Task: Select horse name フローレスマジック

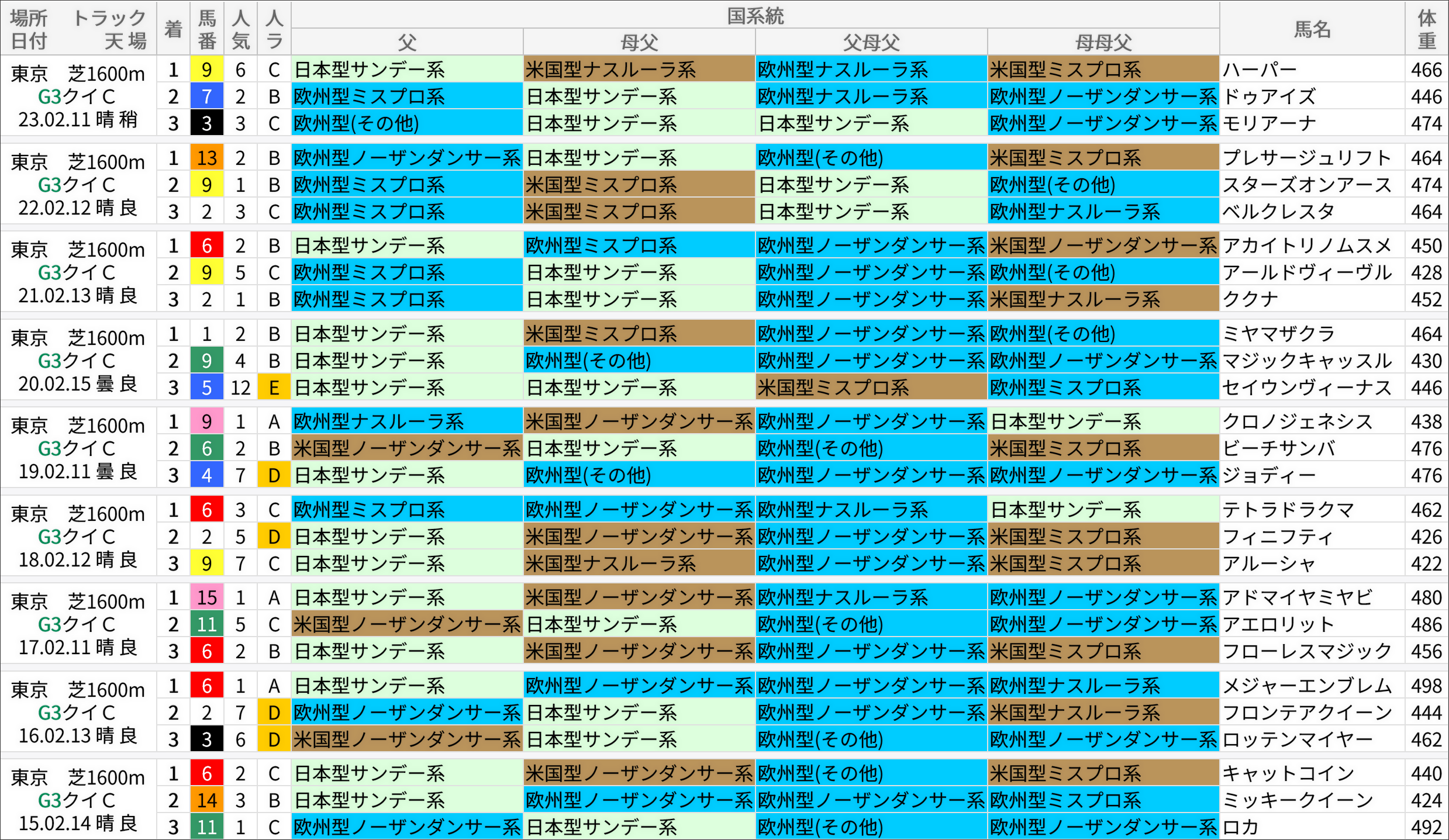Action: [x=1306, y=651]
